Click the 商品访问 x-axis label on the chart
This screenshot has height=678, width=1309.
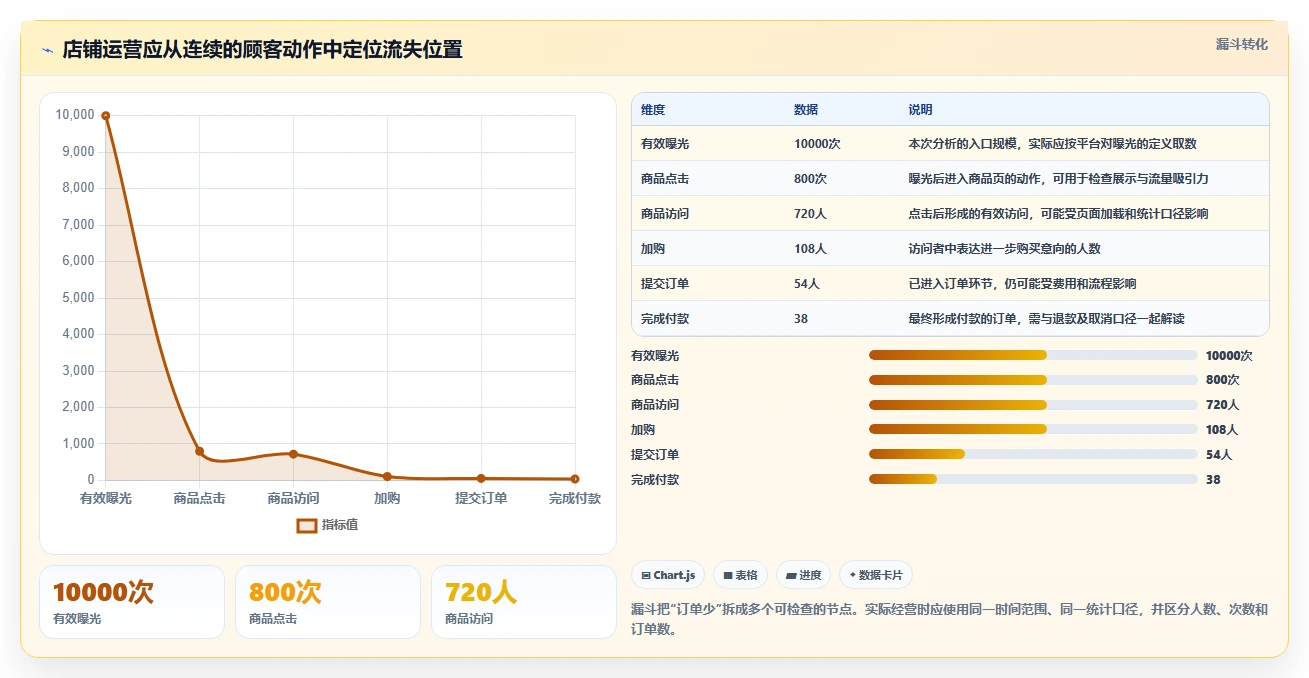(293, 498)
